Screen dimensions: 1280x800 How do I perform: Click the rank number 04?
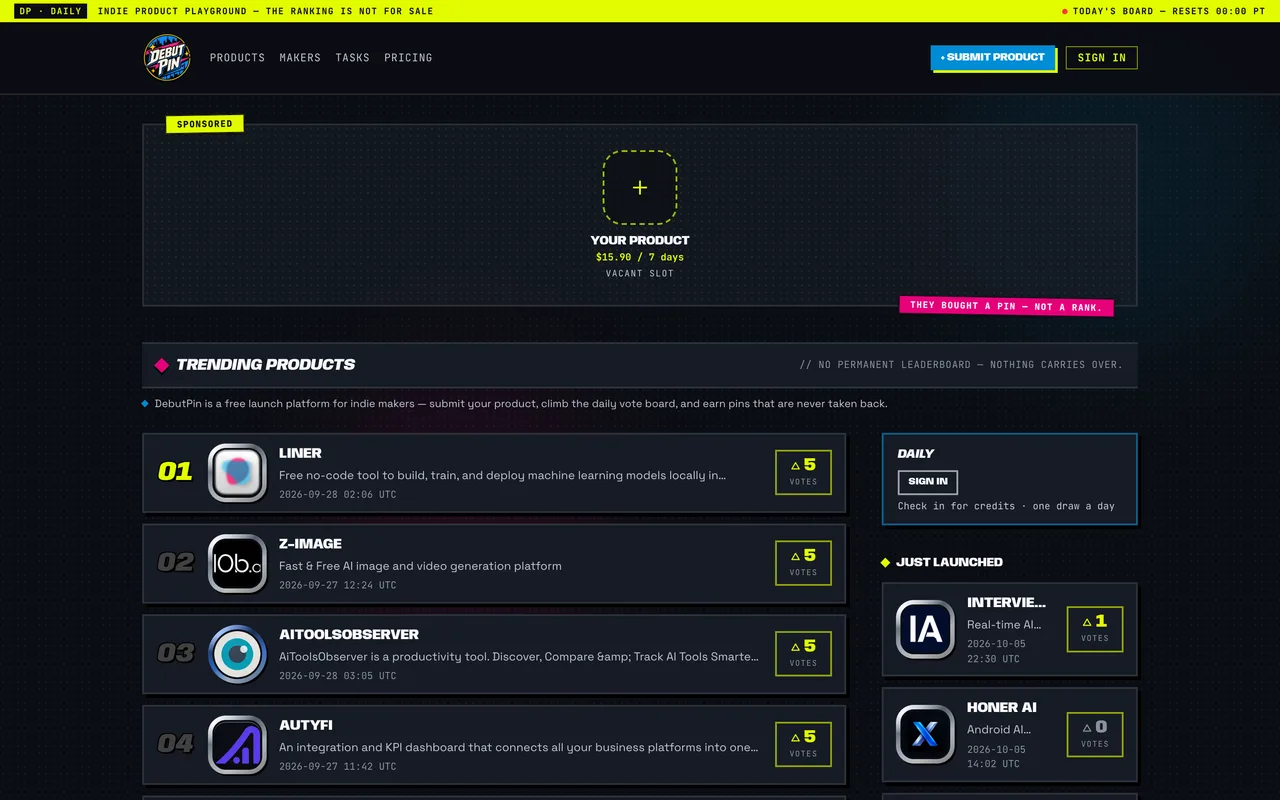tap(175, 744)
